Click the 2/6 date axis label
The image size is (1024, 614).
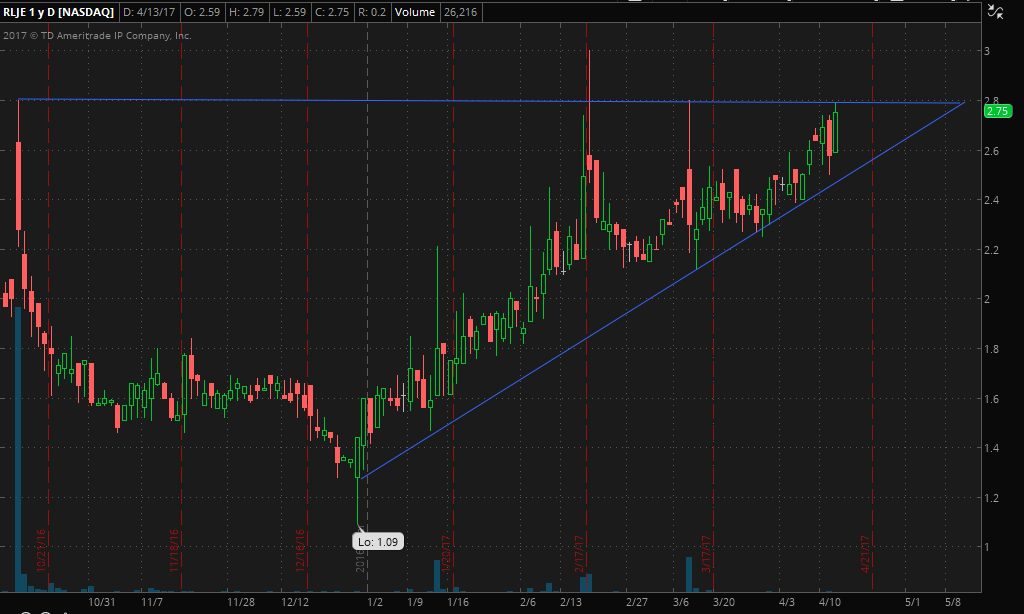pos(528,602)
